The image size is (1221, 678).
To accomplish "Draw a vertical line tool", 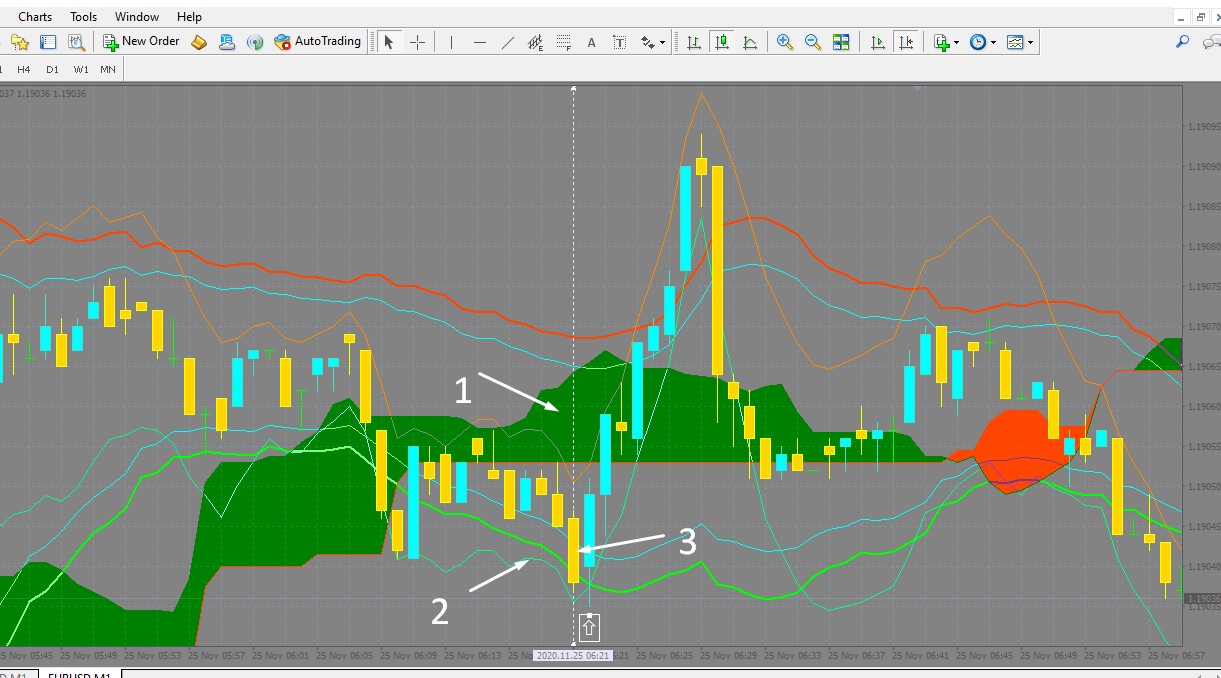I will pos(452,42).
